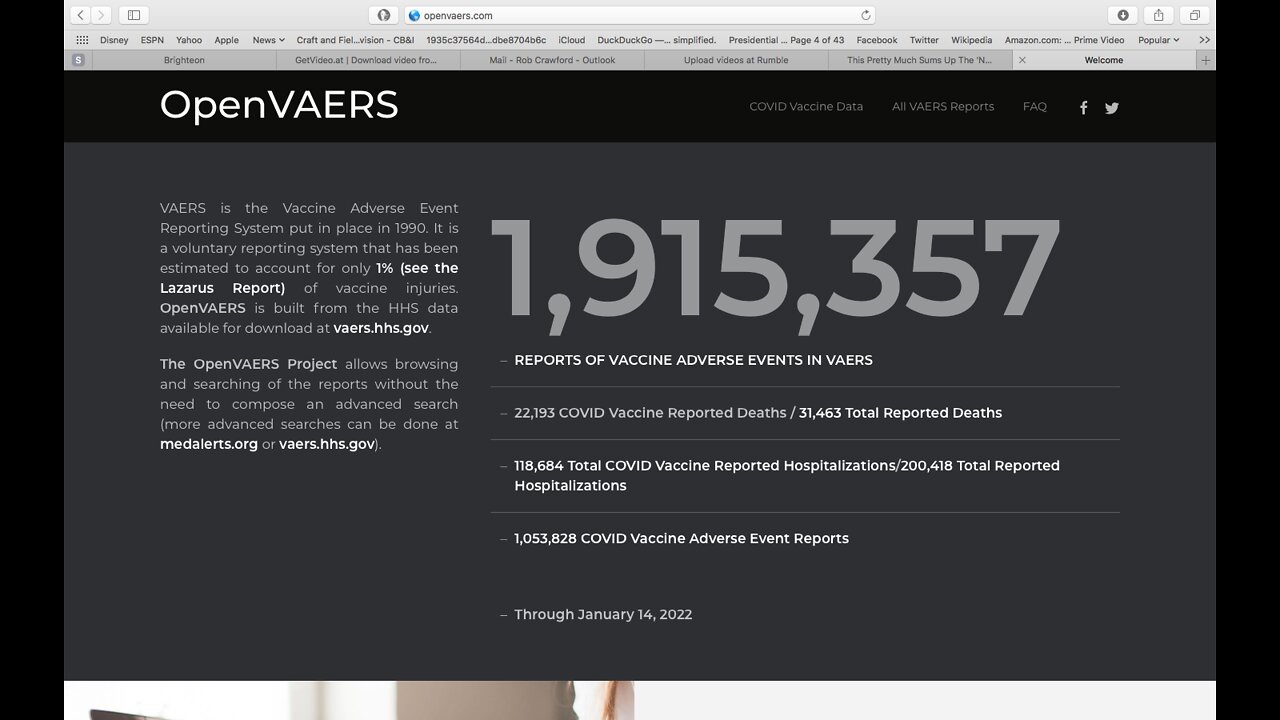Viewport: 1280px width, 720px height.
Task: Open All VAERS Reports menu item
Action: pyautogui.click(x=943, y=106)
